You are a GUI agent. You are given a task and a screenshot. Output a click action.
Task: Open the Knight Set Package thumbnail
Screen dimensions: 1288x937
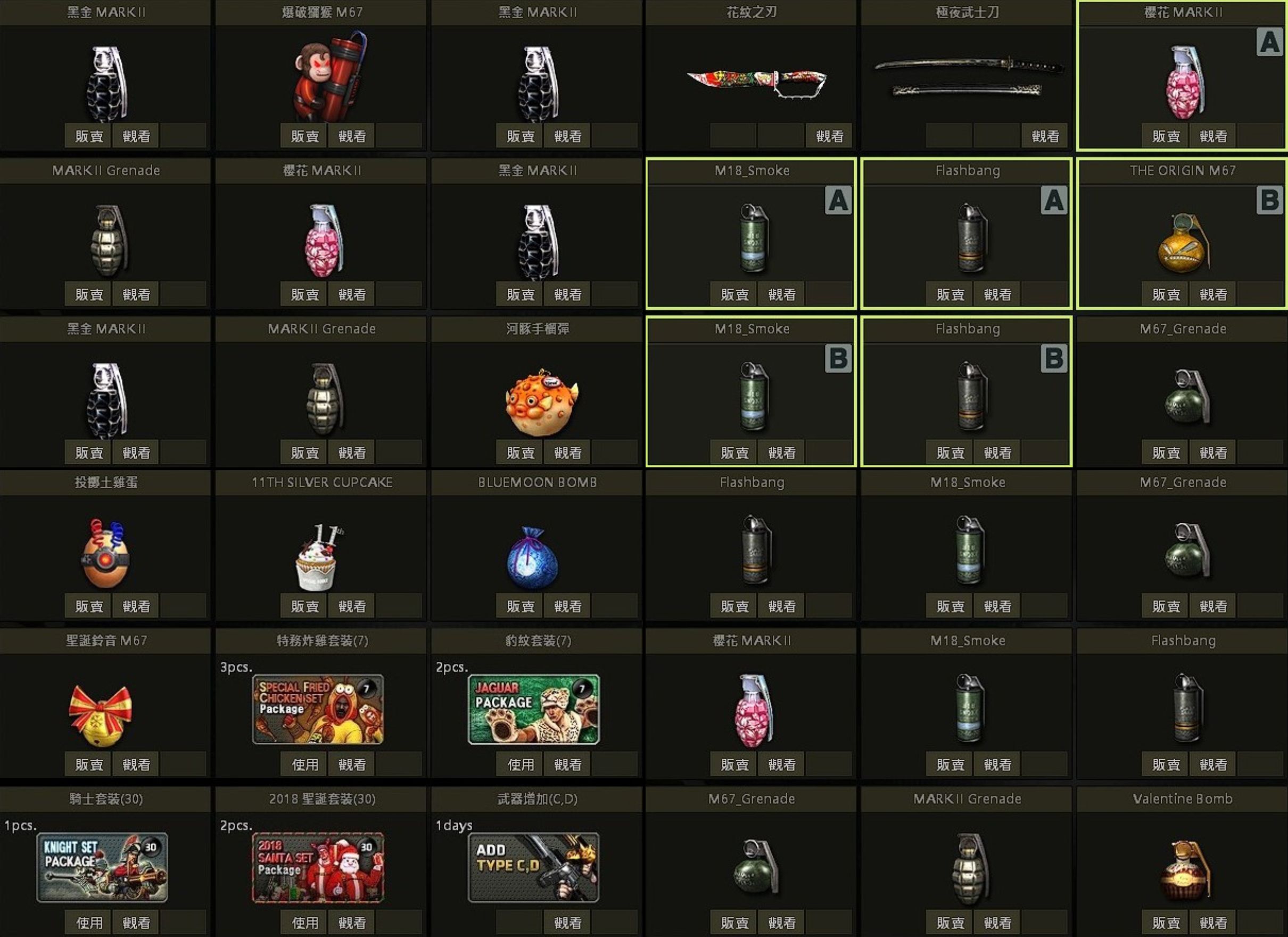click(102, 868)
